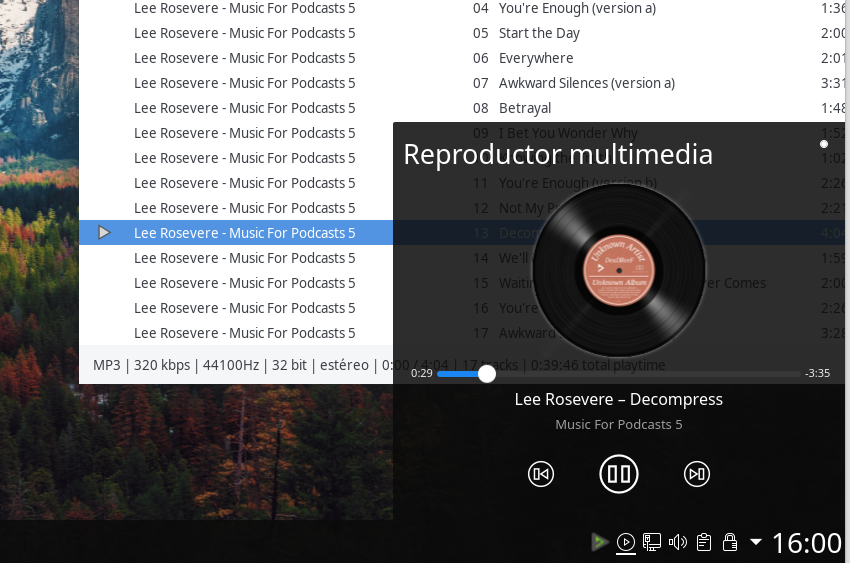Skip to the next track
This screenshot has height=563, width=850.
(x=697, y=474)
